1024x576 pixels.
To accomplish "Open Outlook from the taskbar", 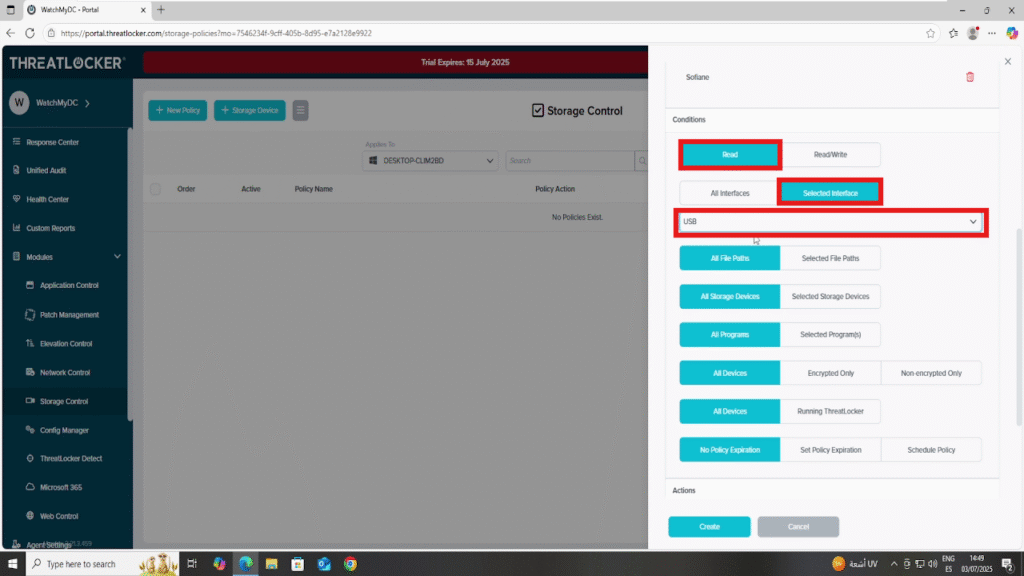I will 324,564.
